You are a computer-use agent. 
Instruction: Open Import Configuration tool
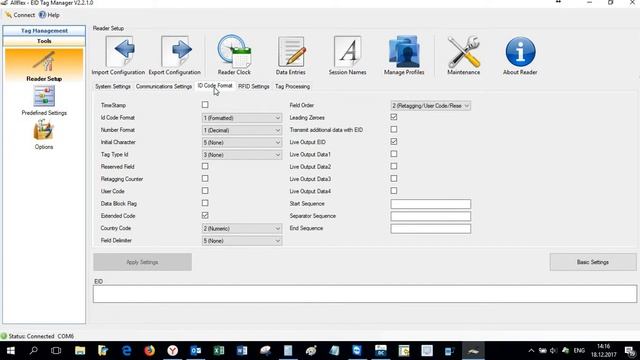(x=118, y=56)
